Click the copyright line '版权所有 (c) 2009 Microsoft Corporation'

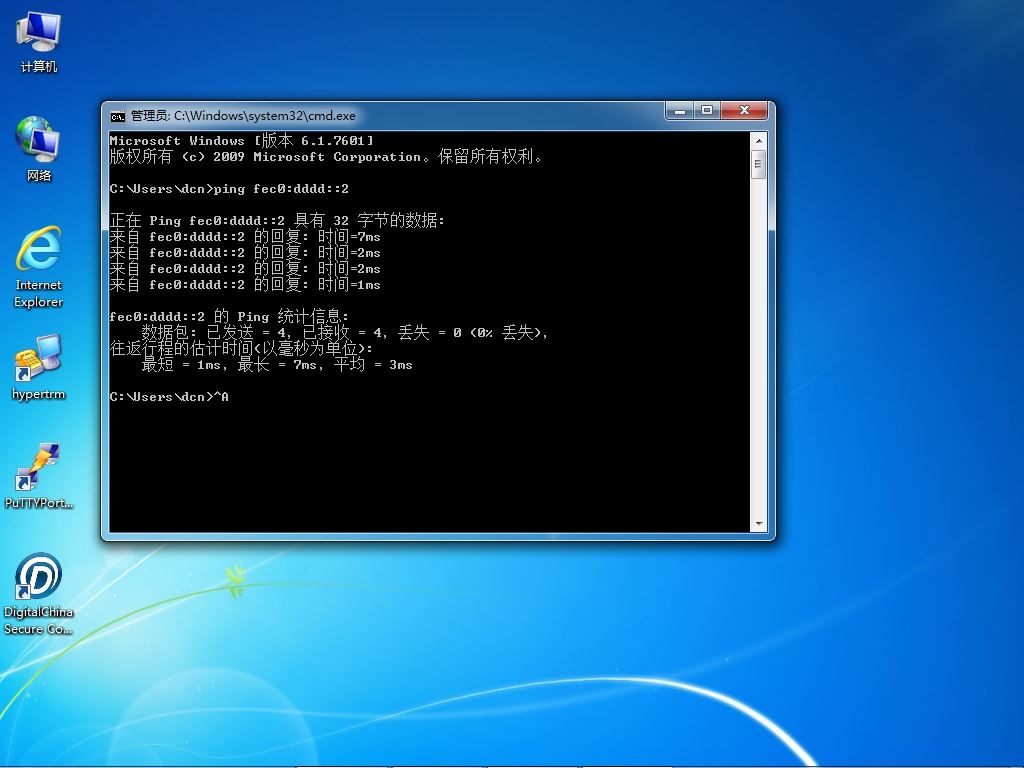(x=326, y=157)
